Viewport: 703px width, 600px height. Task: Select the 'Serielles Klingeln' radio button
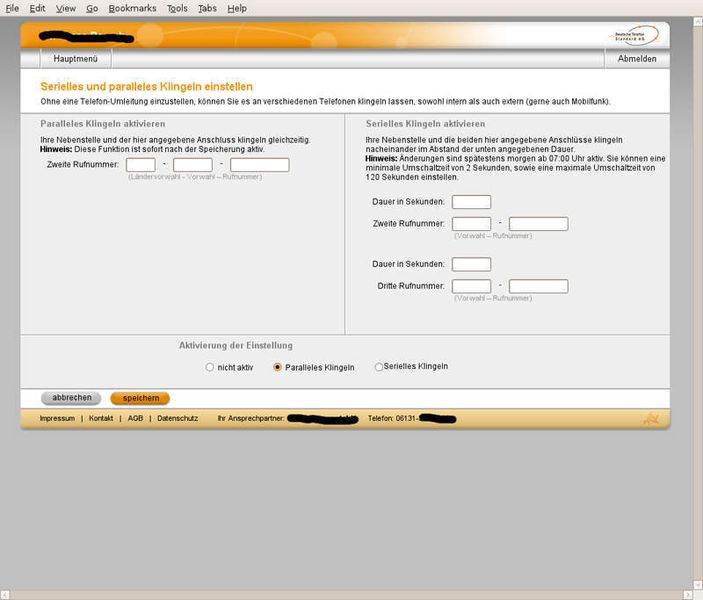pyautogui.click(x=378, y=367)
